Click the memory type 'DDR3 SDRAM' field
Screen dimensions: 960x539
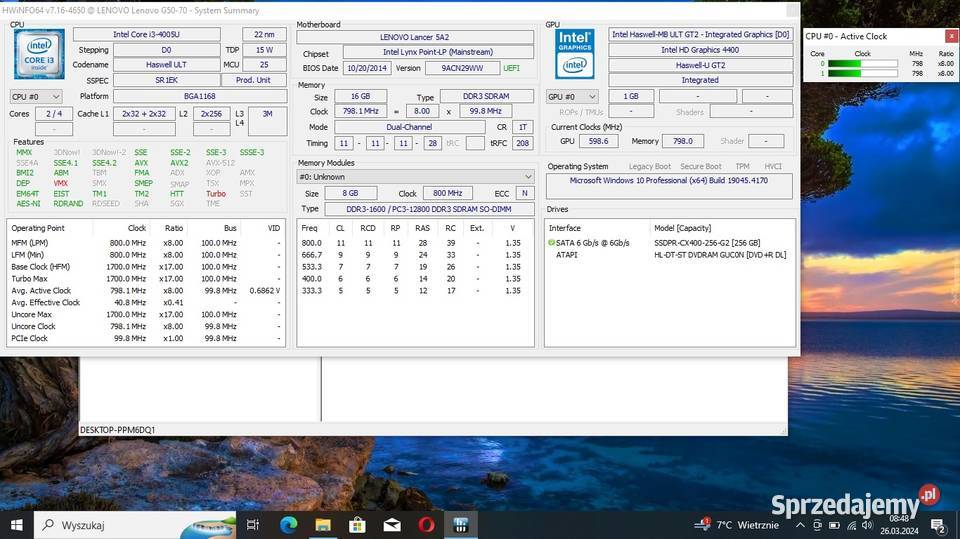click(x=486, y=96)
